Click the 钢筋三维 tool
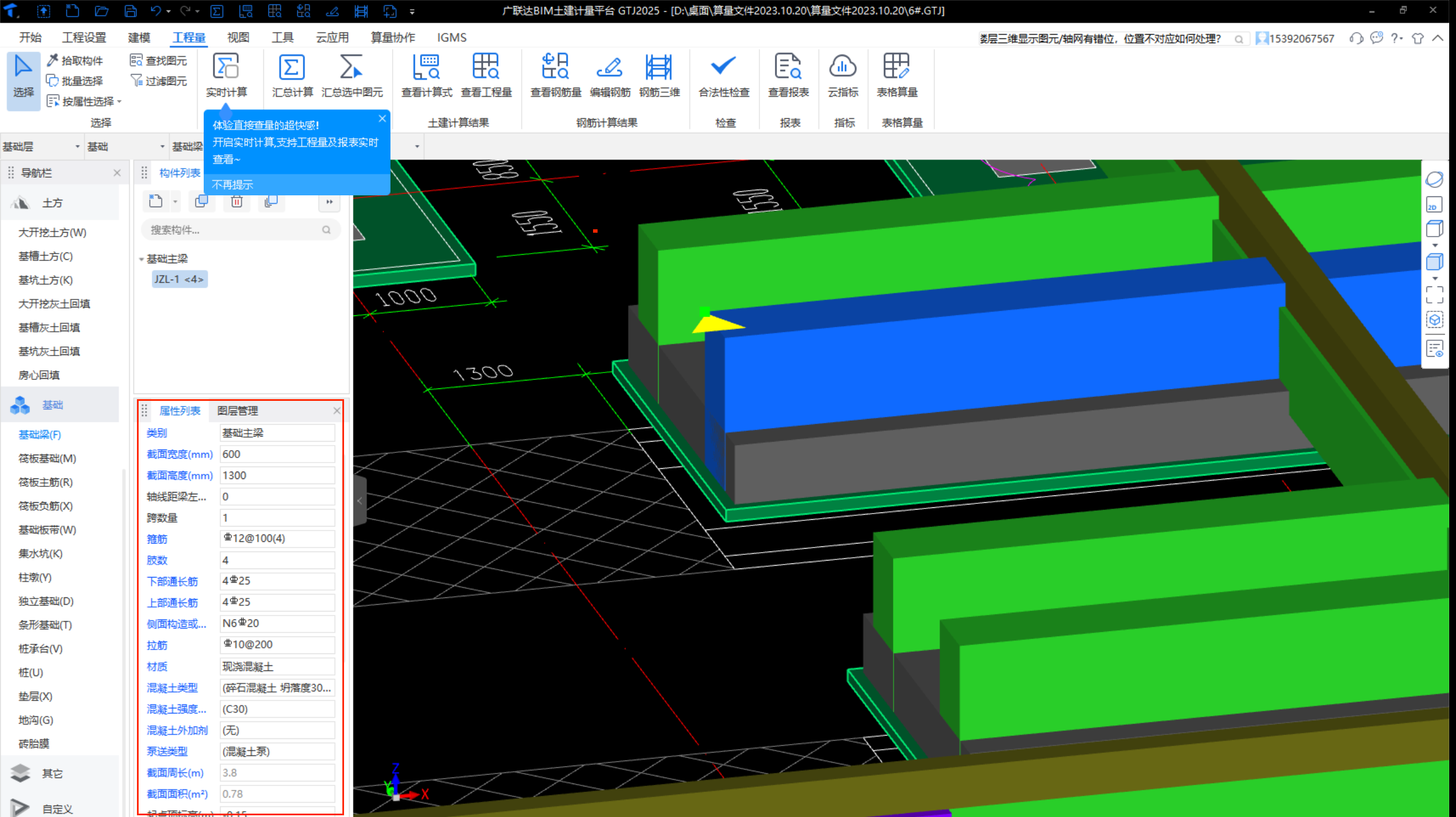This screenshot has width=1456, height=817. click(659, 76)
